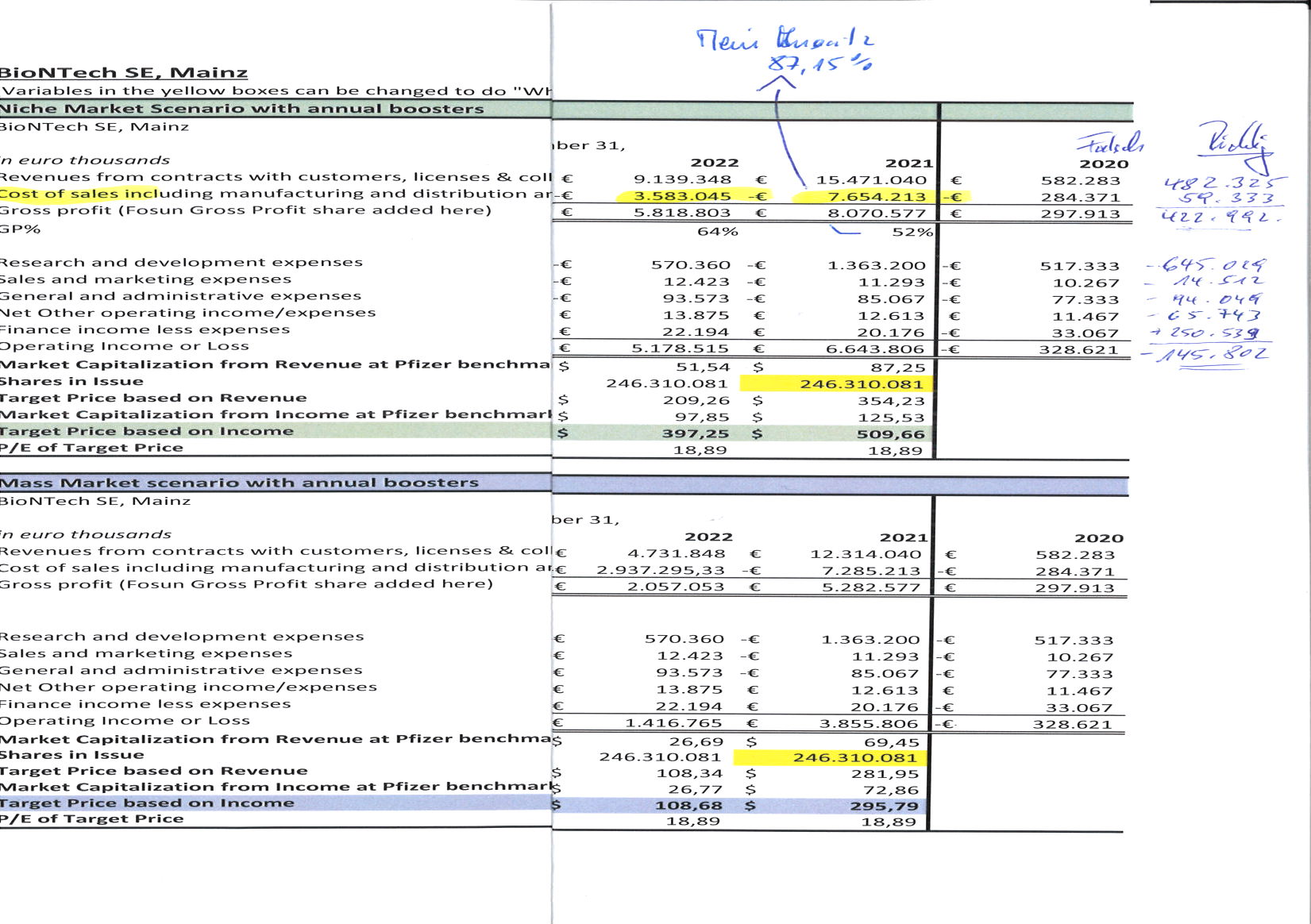Click the revenue value "9.139.348"
This screenshot has height=924, width=1311.
tap(682, 180)
